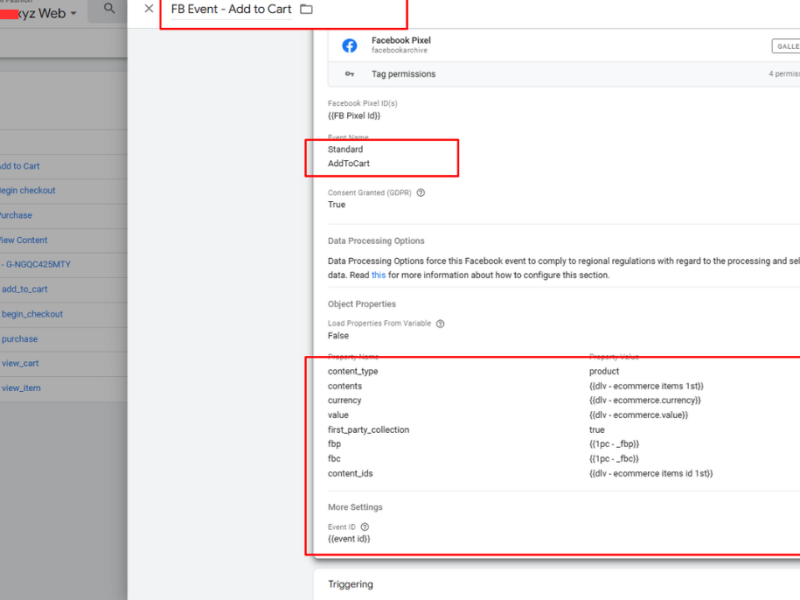The height and width of the screenshot is (600, 800).
Task: Click the fbp property name
Action: pyautogui.click(x=334, y=444)
